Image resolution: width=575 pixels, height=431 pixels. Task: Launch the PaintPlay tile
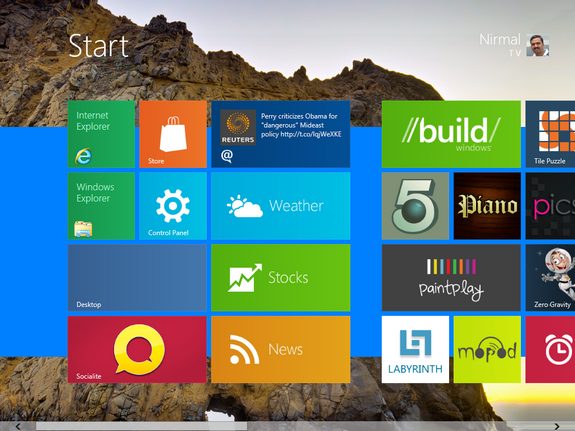[451, 278]
